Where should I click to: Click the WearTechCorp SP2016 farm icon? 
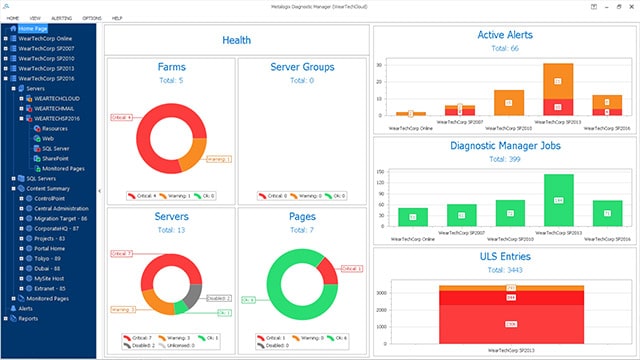[x=13, y=78]
